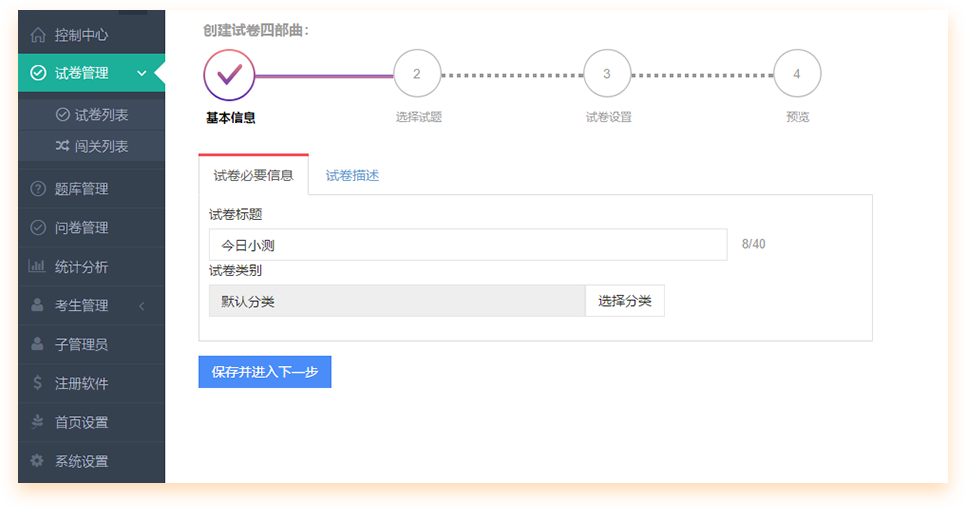Click the 8/40 character counter
Image resolution: width=966 pixels, height=509 pixels.
pos(753,244)
